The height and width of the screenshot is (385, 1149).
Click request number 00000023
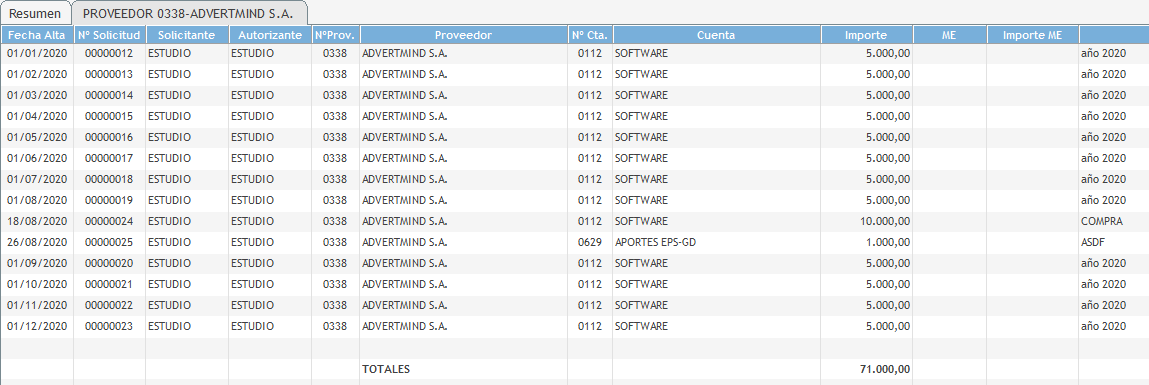pyautogui.click(x=109, y=326)
